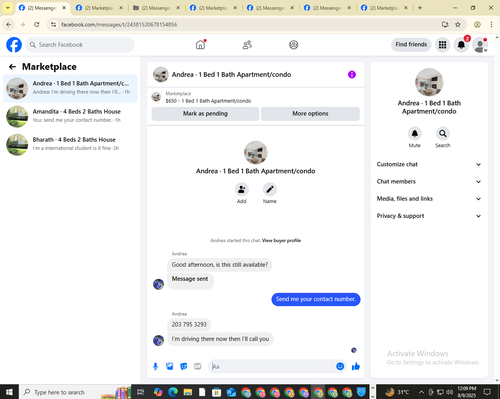Reload the page in browser
500x399 pixels.
(37, 24)
